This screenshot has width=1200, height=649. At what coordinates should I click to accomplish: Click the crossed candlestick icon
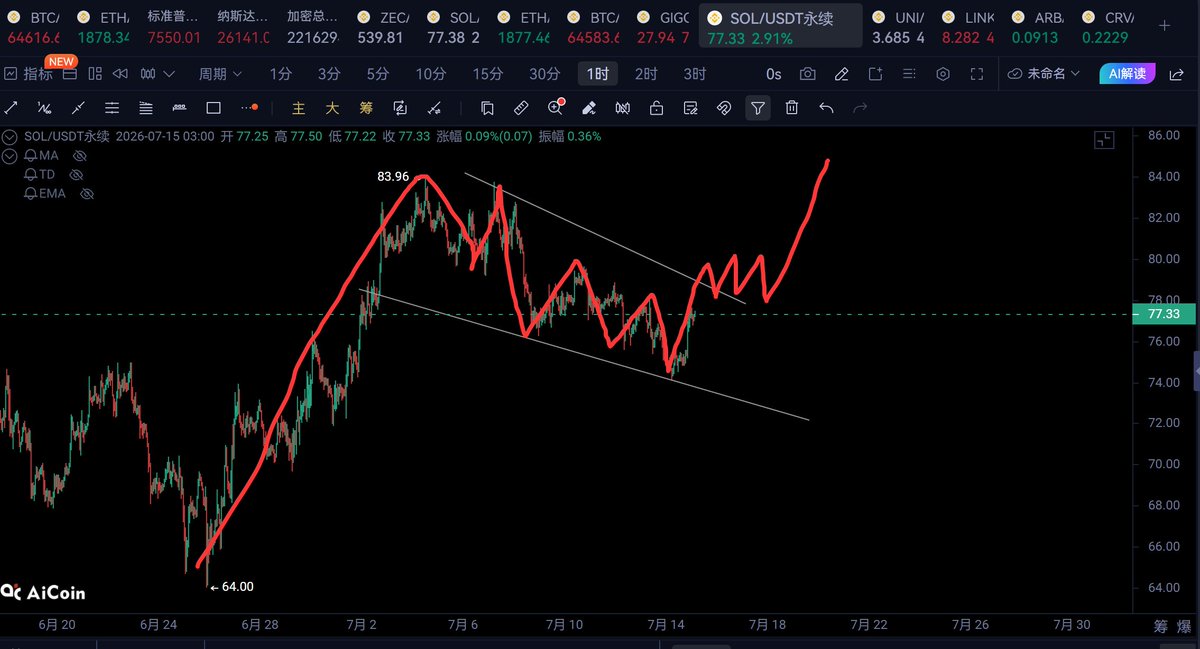[x=622, y=108]
